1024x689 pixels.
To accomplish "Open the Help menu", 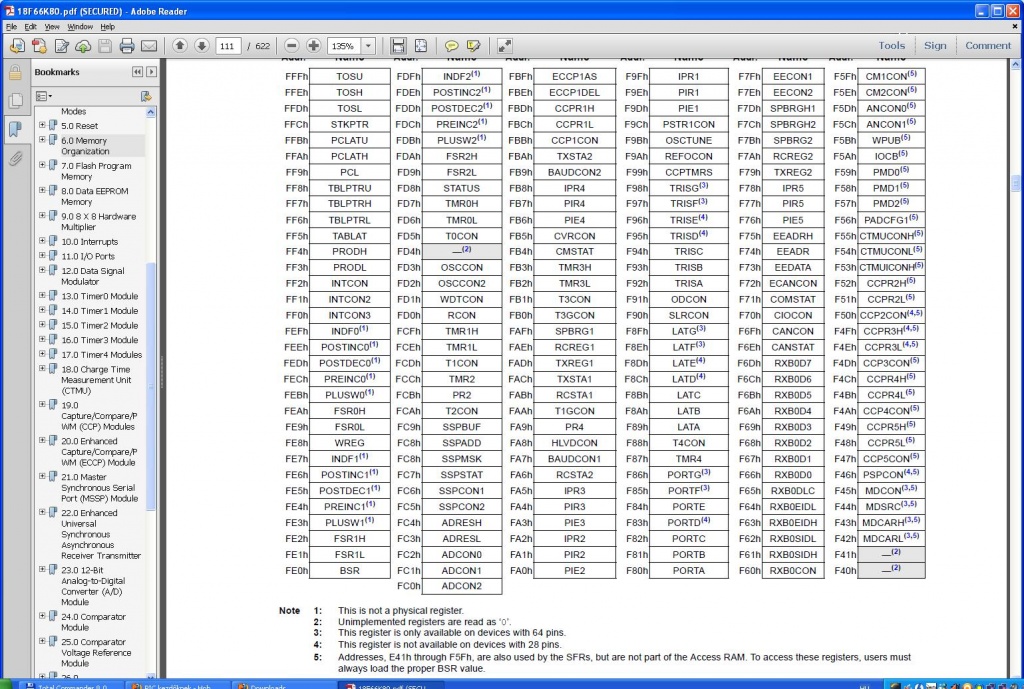I will click(x=107, y=27).
